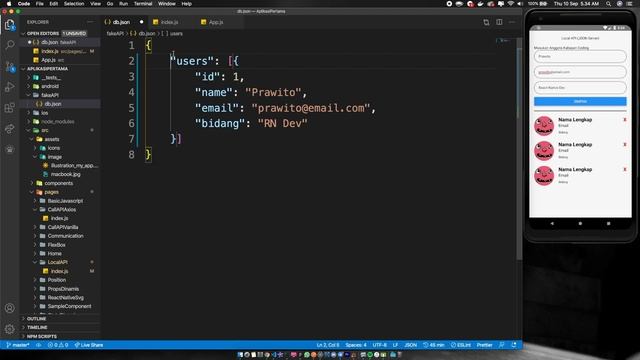
Task: Open the notifications bell in status bar
Action: pos(514,345)
